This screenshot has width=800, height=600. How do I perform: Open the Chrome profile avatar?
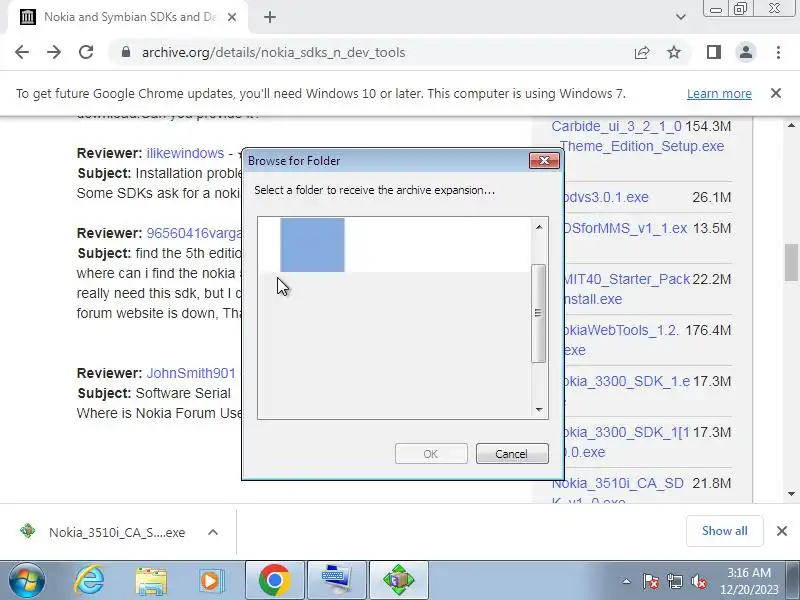(745, 52)
